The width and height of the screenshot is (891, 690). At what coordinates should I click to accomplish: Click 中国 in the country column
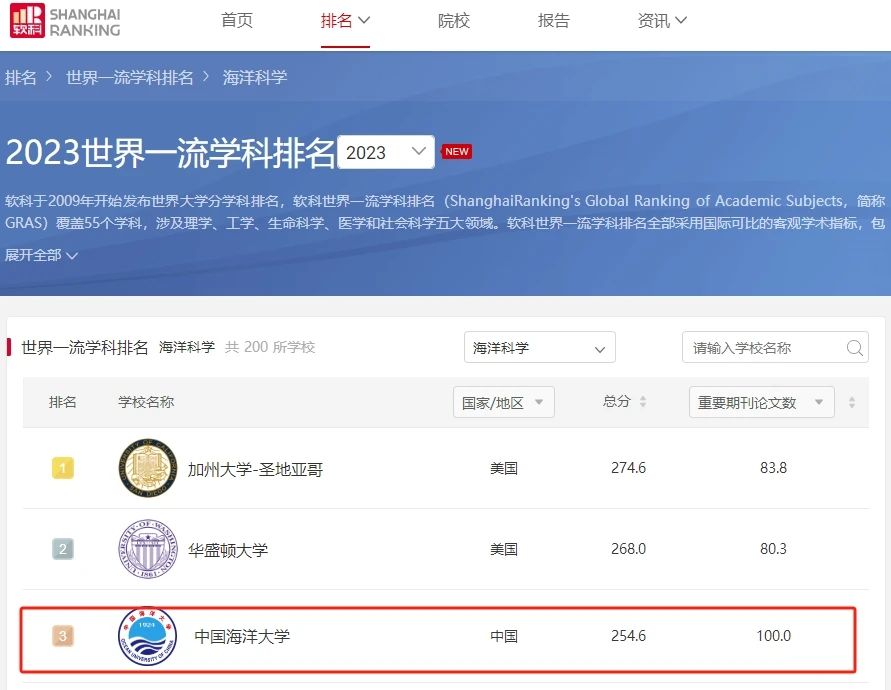click(504, 636)
